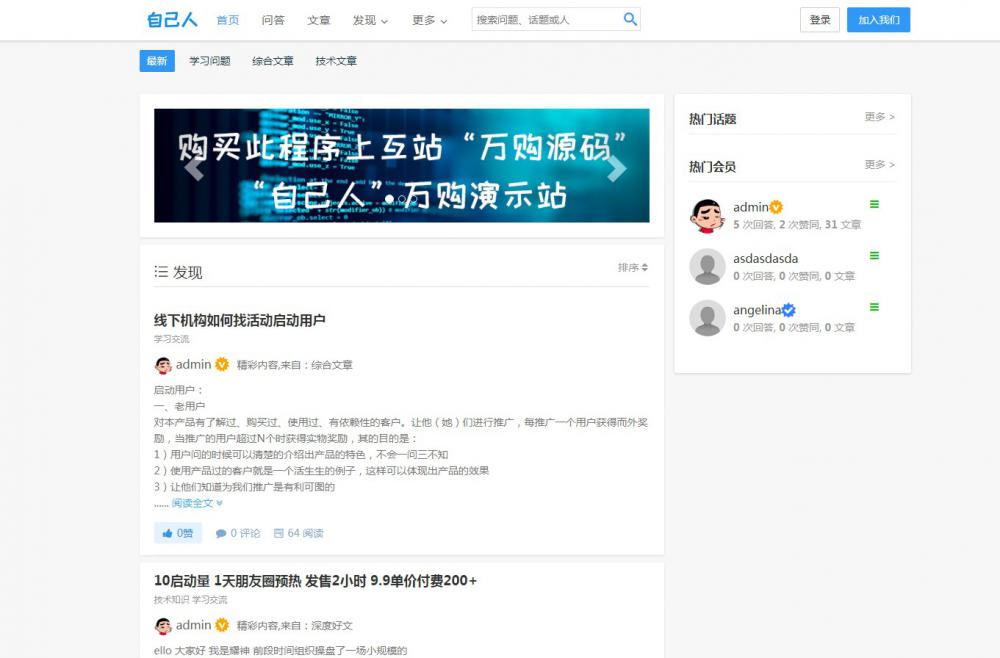1000x658 pixels.
Task: Open 文章 in the navigation bar
Action: (319, 20)
